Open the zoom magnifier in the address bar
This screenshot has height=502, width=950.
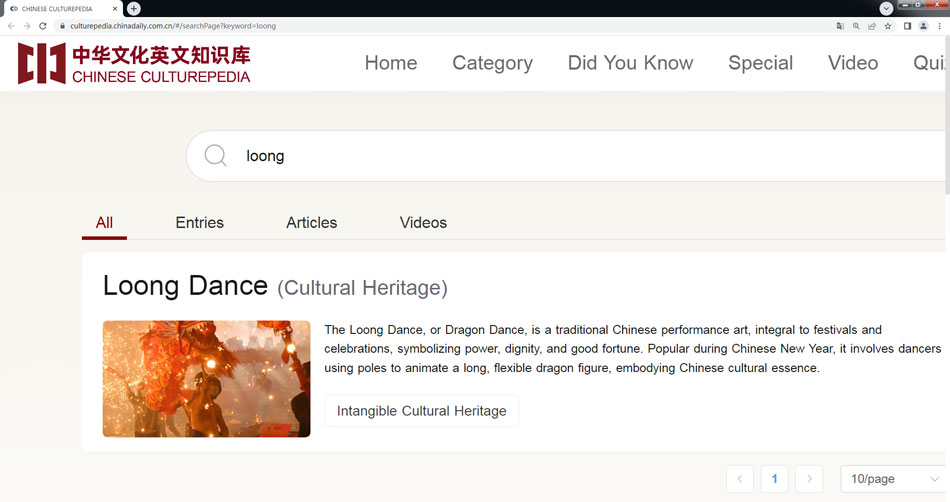point(856,26)
